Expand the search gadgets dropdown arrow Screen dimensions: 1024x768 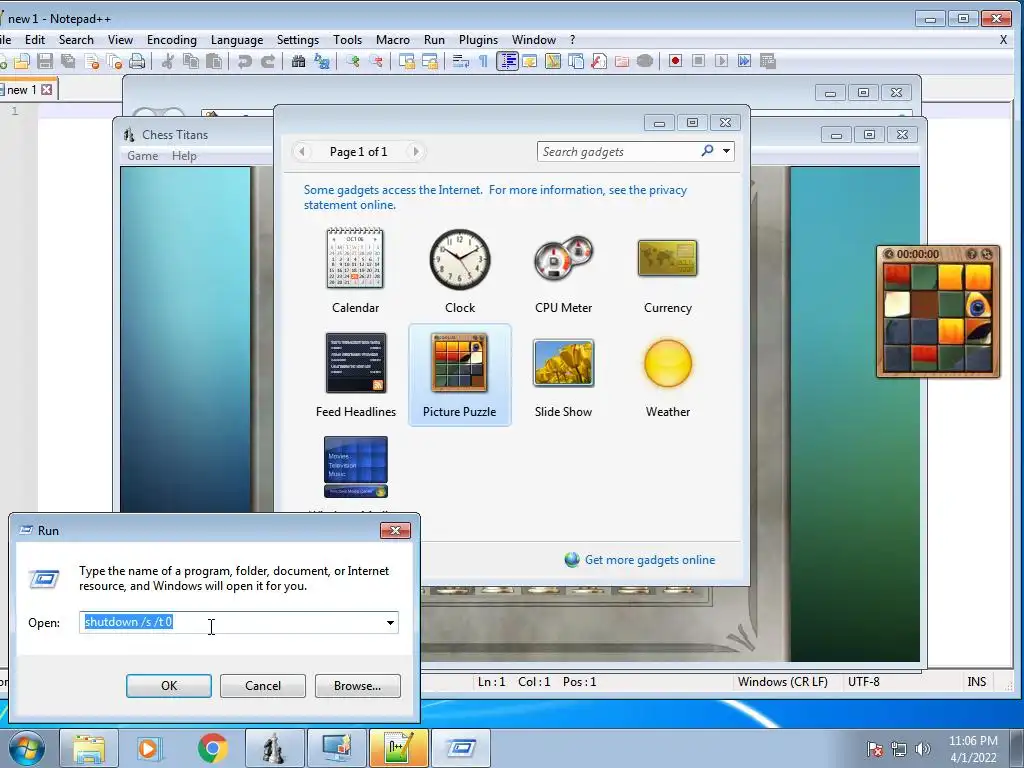726,152
